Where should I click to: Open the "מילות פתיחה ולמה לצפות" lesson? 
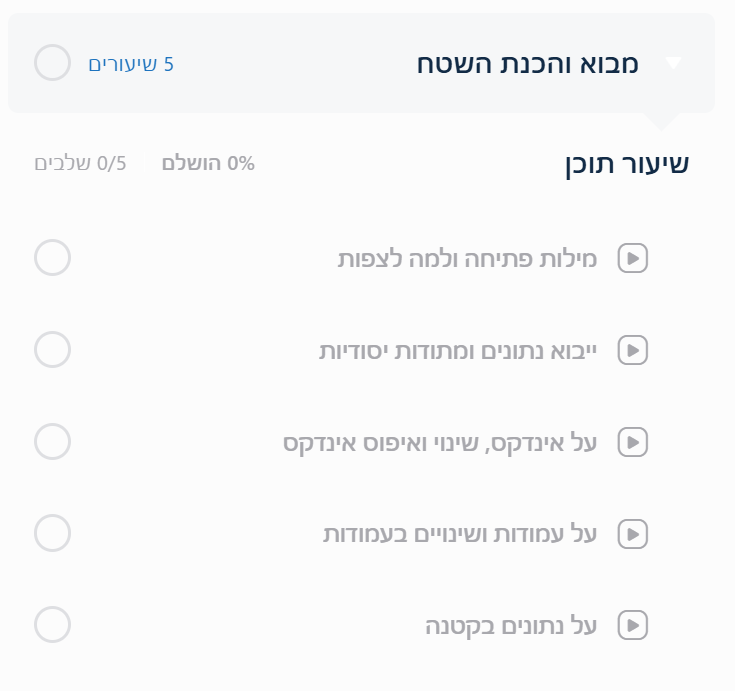(466, 259)
